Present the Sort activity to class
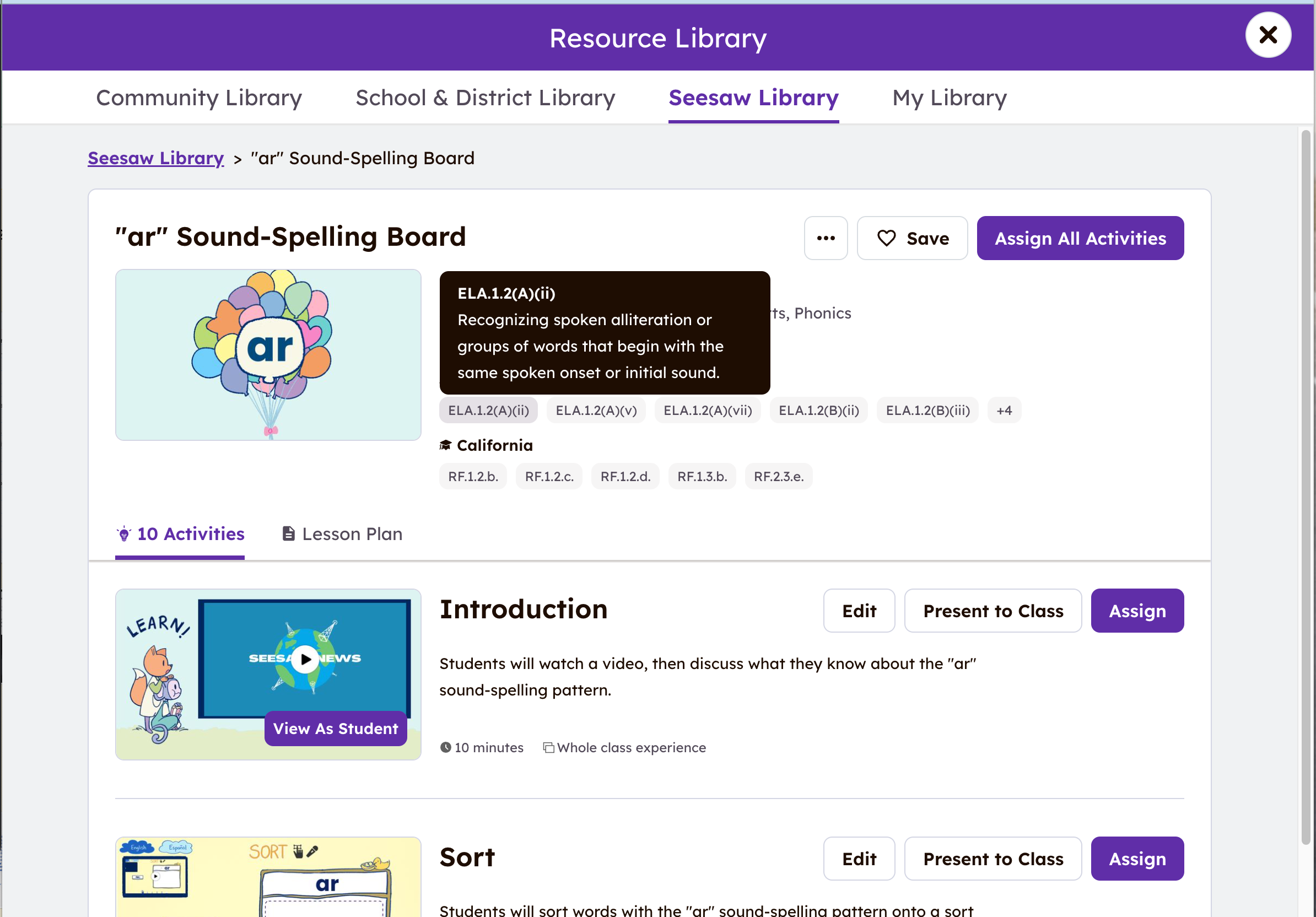Image resolution: width=1316 pixels, height=917 pixels. tap(993, 859)
